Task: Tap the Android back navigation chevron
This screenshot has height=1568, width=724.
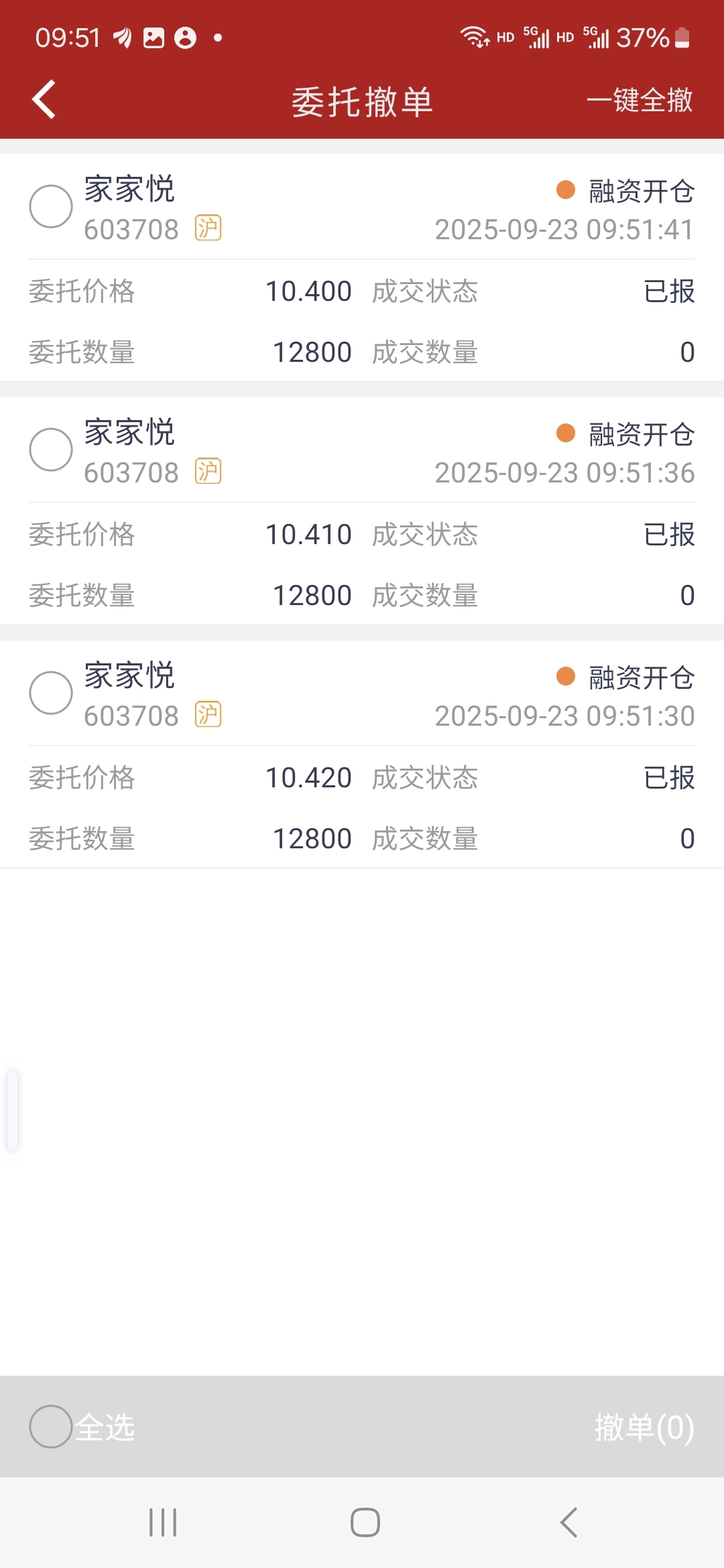Action: (568, 1522)
